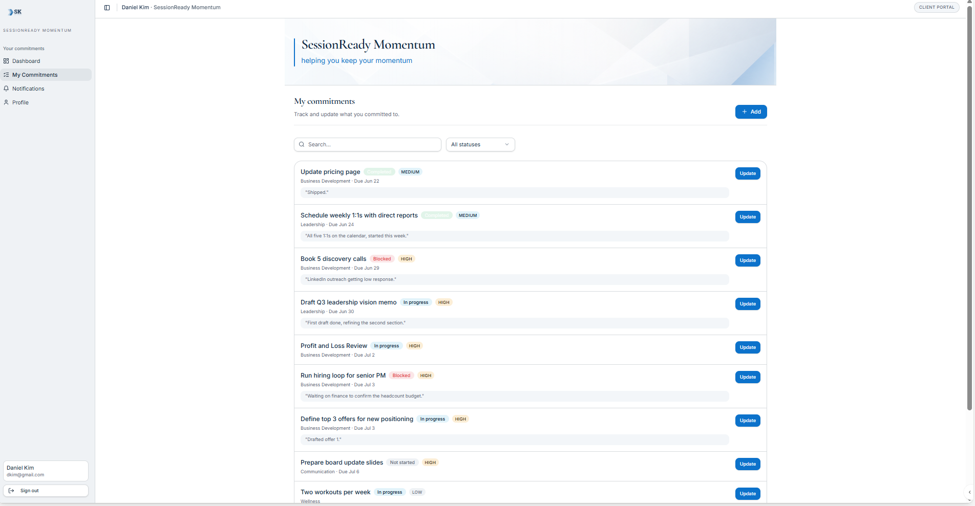Click 'LinkedIn outreach getting low response' note
The height and width of the screenshot is (506, 975).
(514, 280)
